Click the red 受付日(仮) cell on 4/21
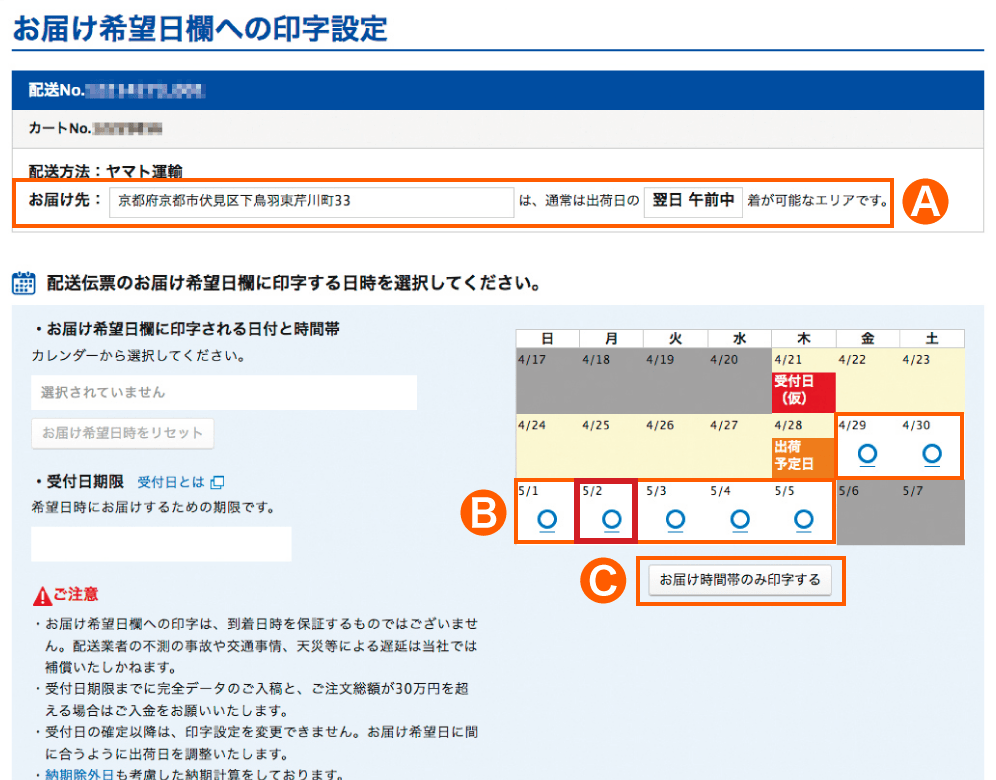The width and height of the screenshot is (996, 780). (803, 391)
